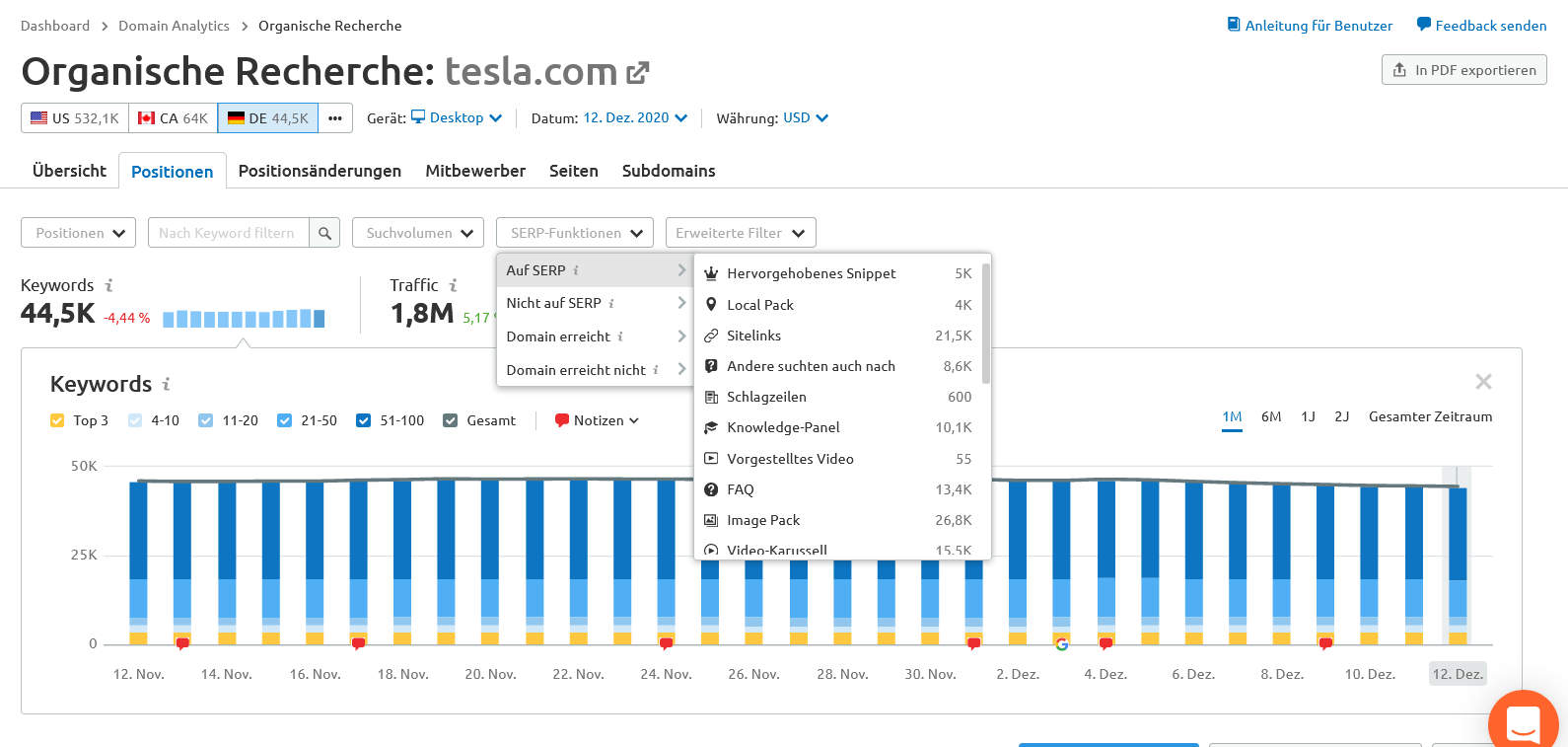This screenshot has height=747, width=1568.
Task: Click Feedback senden link
Action: (x=1482, y=26)
